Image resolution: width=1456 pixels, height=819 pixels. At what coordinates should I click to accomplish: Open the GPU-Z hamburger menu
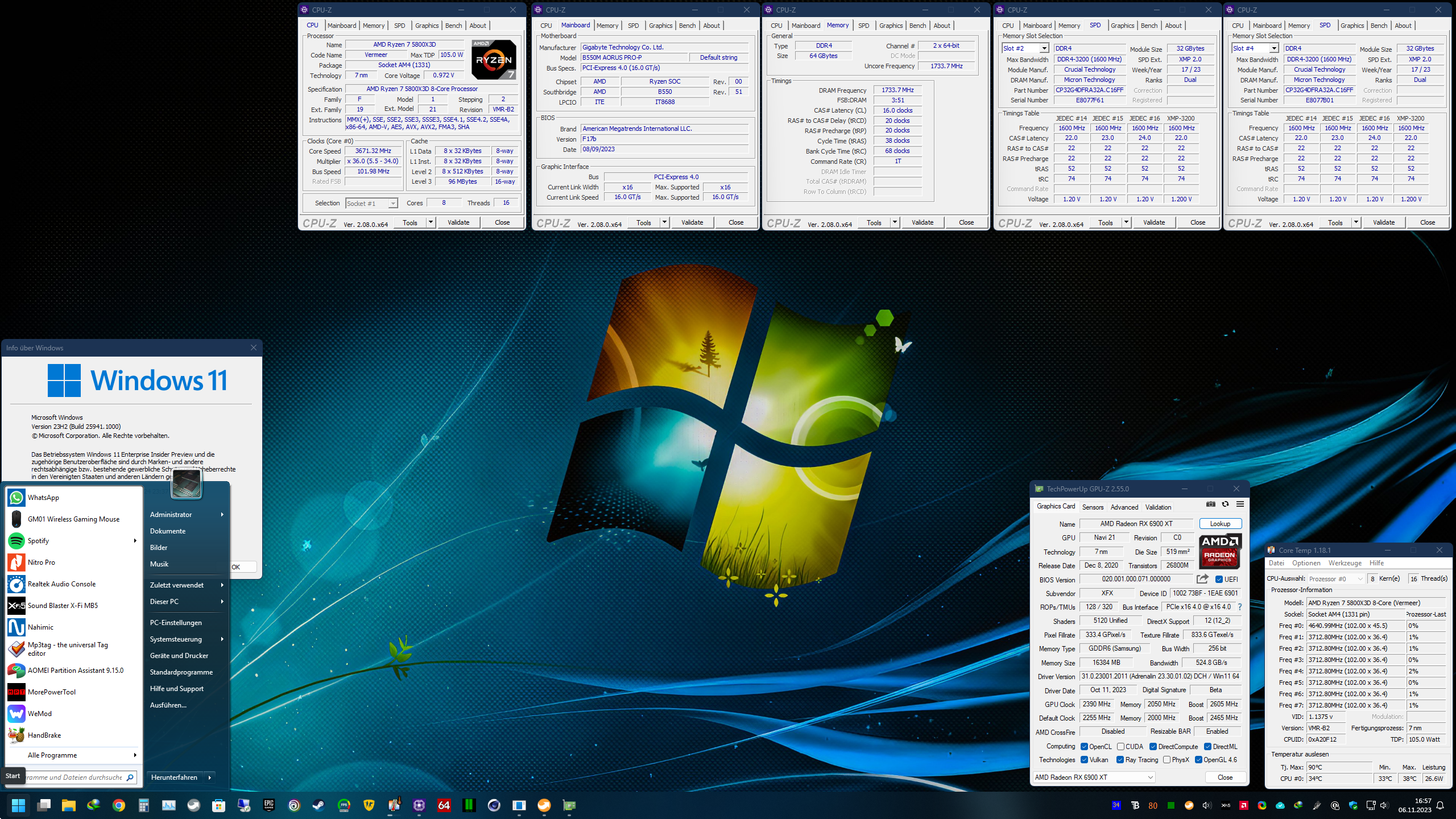1240,504
